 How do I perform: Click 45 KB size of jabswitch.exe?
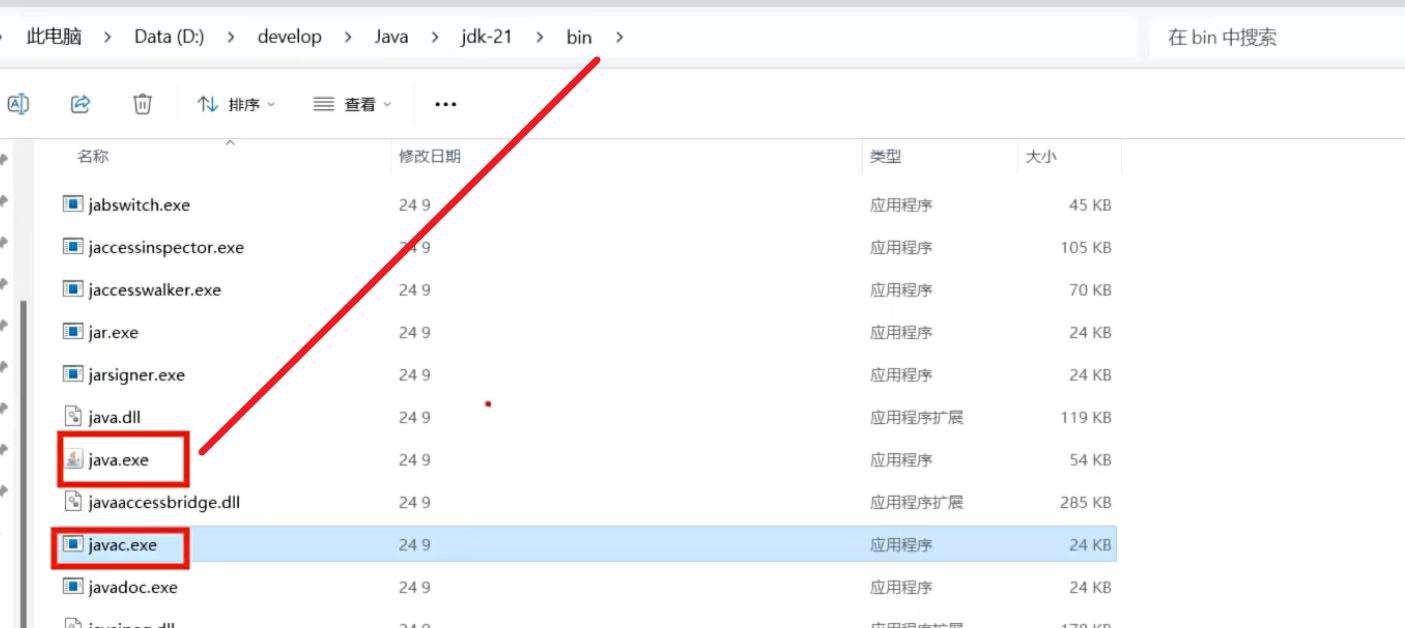point(1090,205)
